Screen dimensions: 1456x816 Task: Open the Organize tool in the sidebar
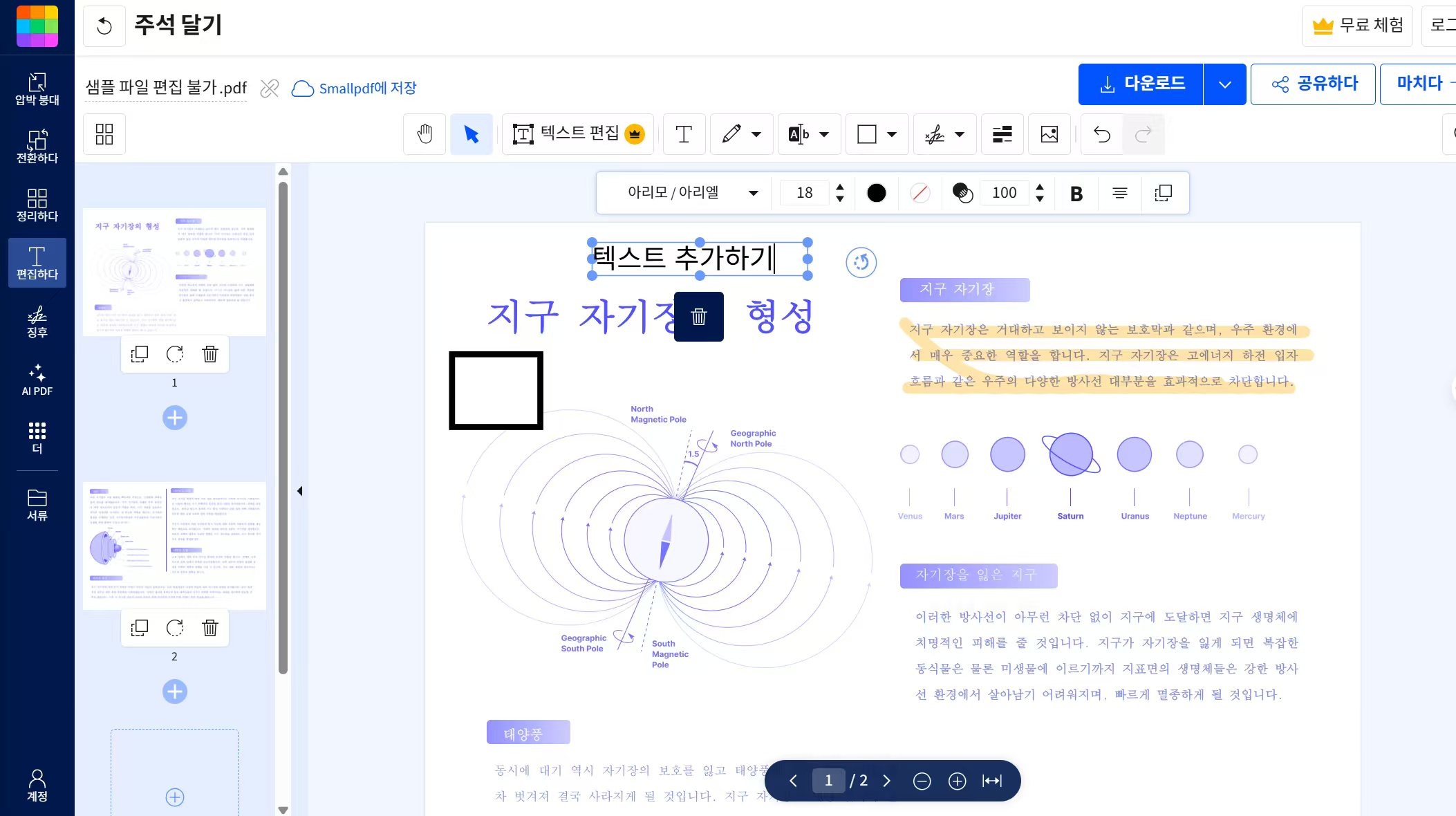click(37, 205)
